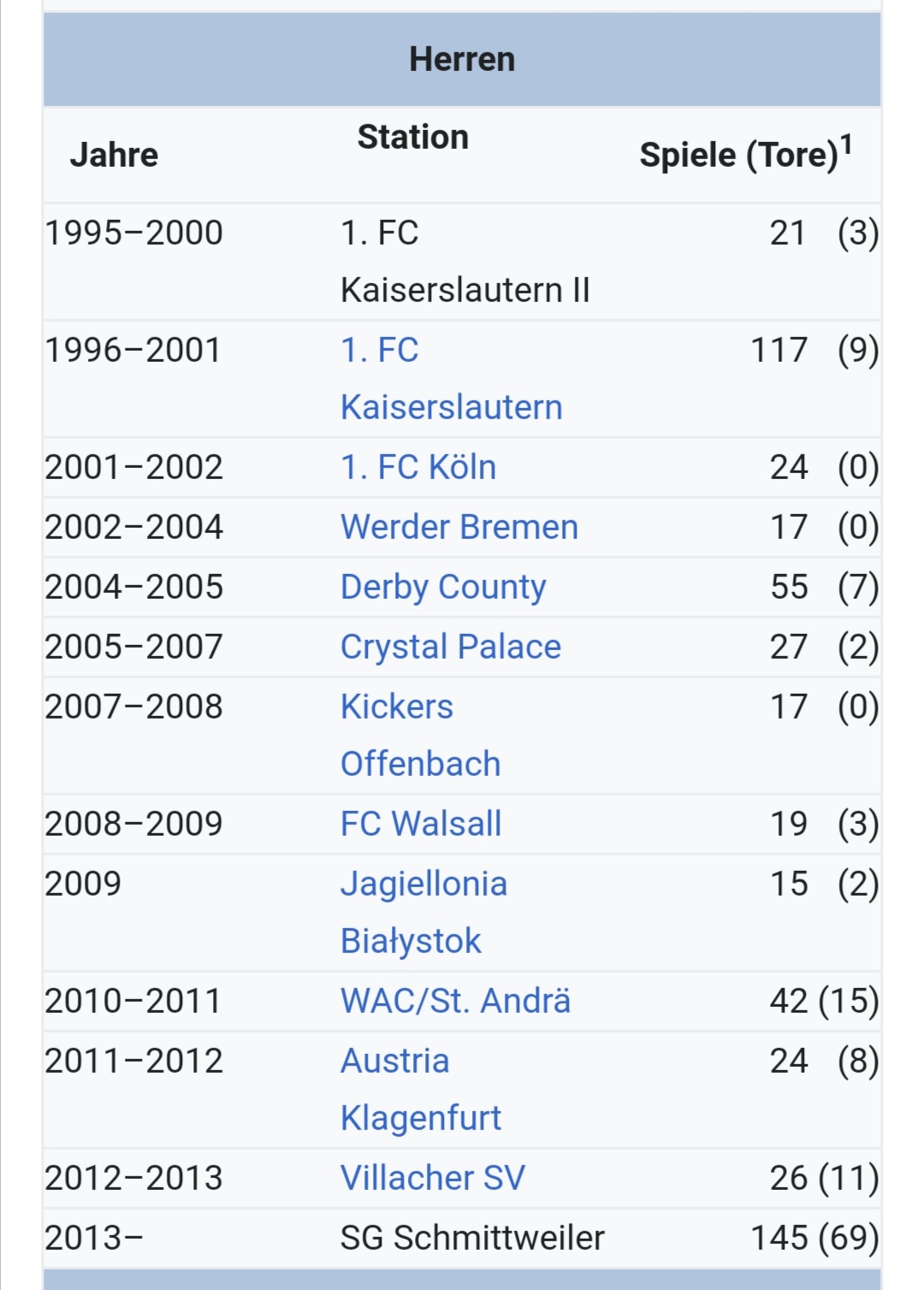The image size is (924, 1290).
Task: Click the Station column heading
Action: (x=412, y=137)
